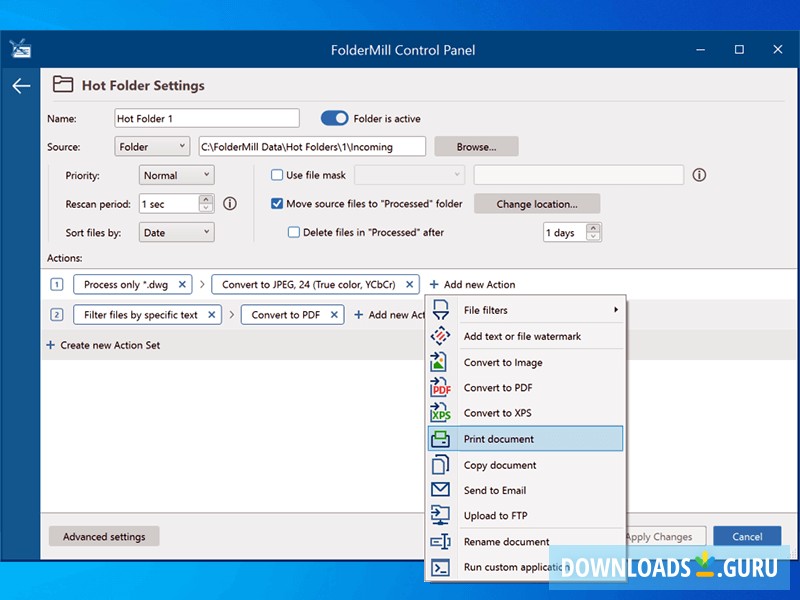The width and height of the screenshot is (800, 600).
Task: Click the Hot Folder Settings folder icon
Action: [63, 84]
